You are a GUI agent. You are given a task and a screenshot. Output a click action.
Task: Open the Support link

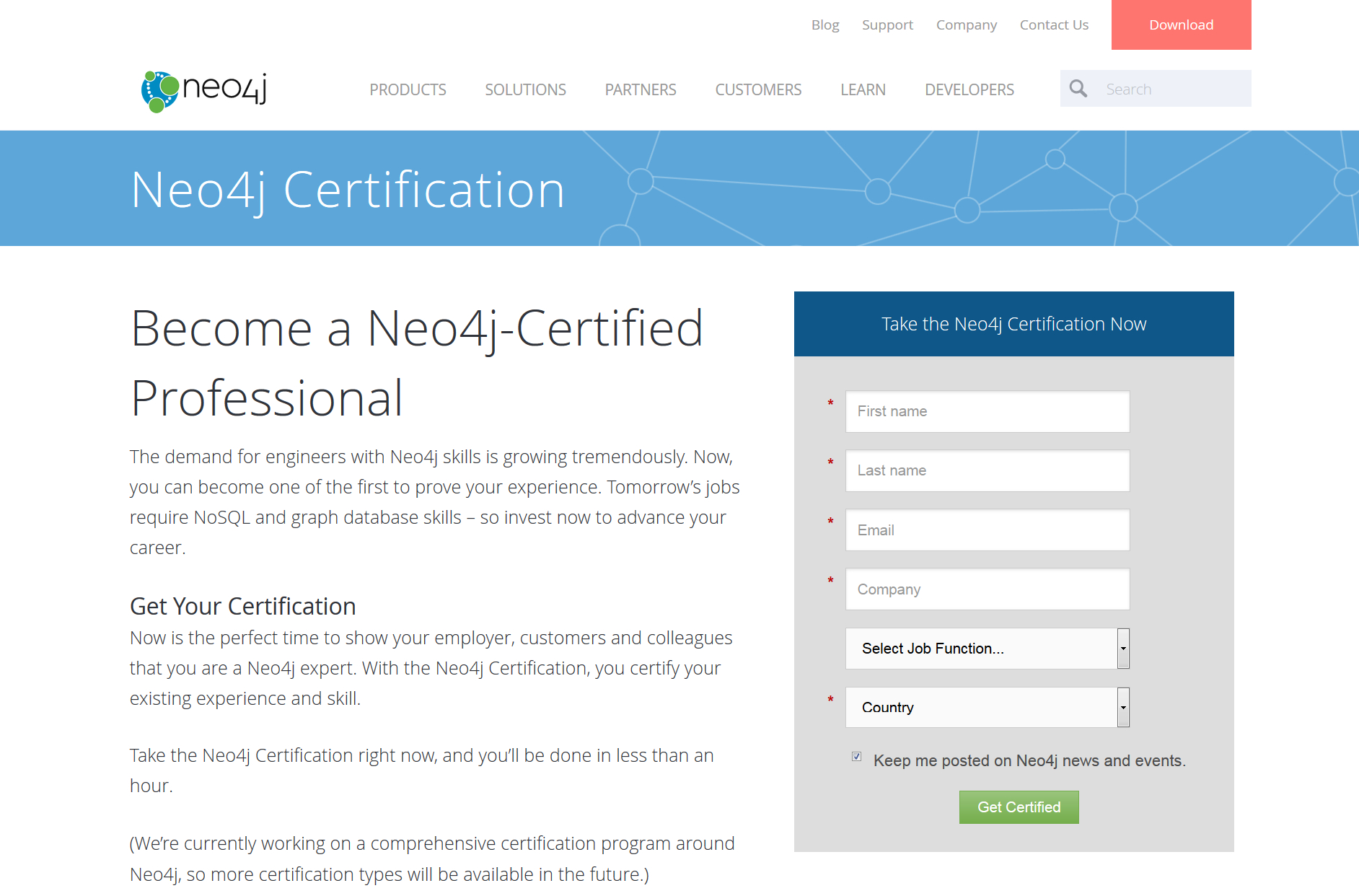coord(887,25)
